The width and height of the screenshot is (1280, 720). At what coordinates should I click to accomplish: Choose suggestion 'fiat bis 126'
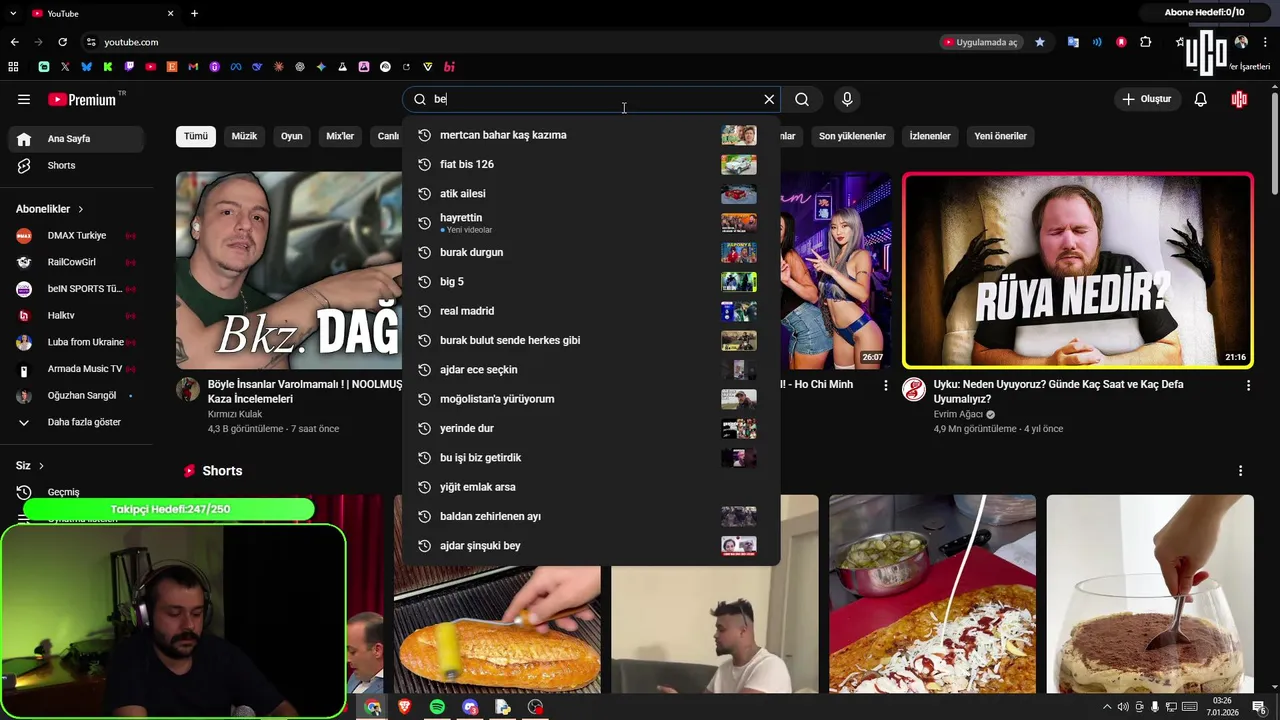(590, 164)
